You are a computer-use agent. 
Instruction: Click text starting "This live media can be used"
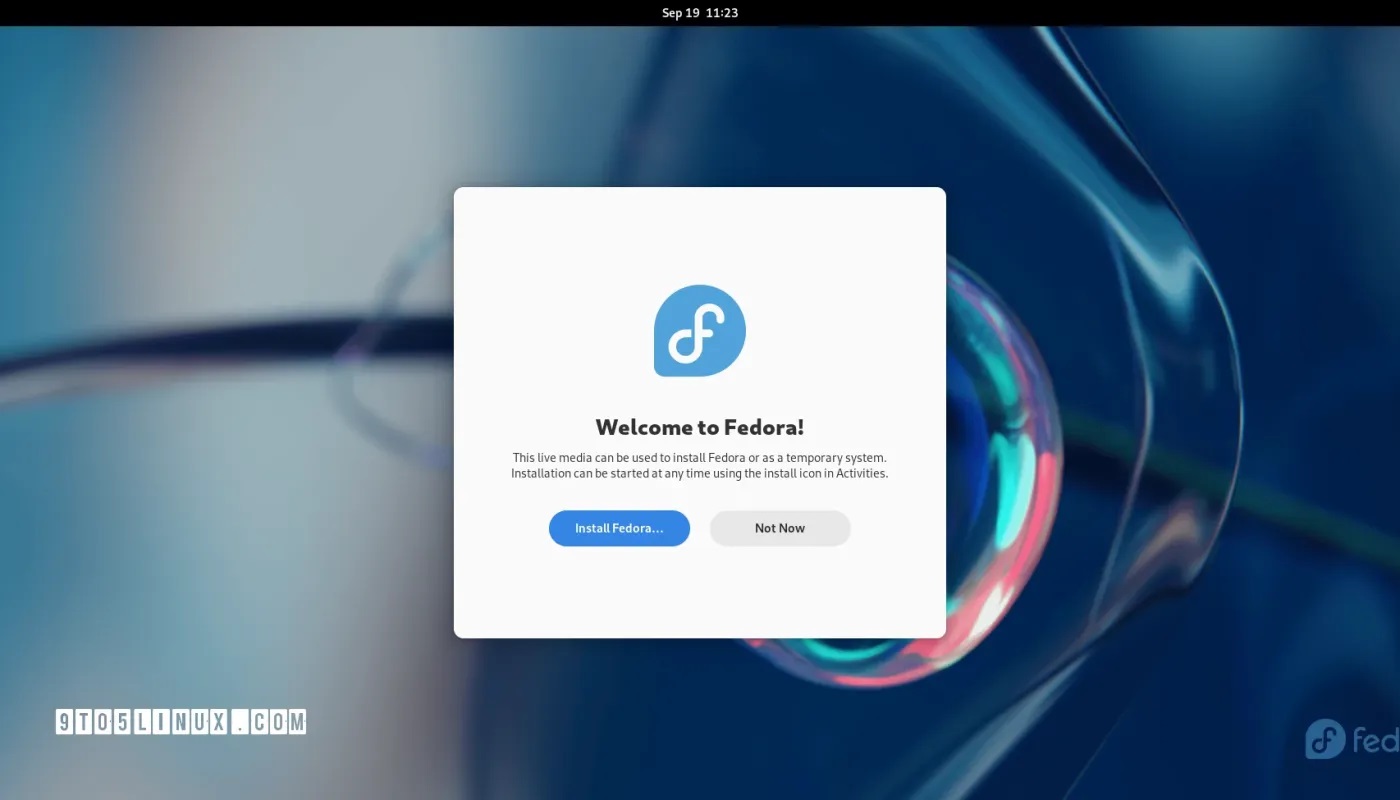pyautogui.click(x=700, y=458)
